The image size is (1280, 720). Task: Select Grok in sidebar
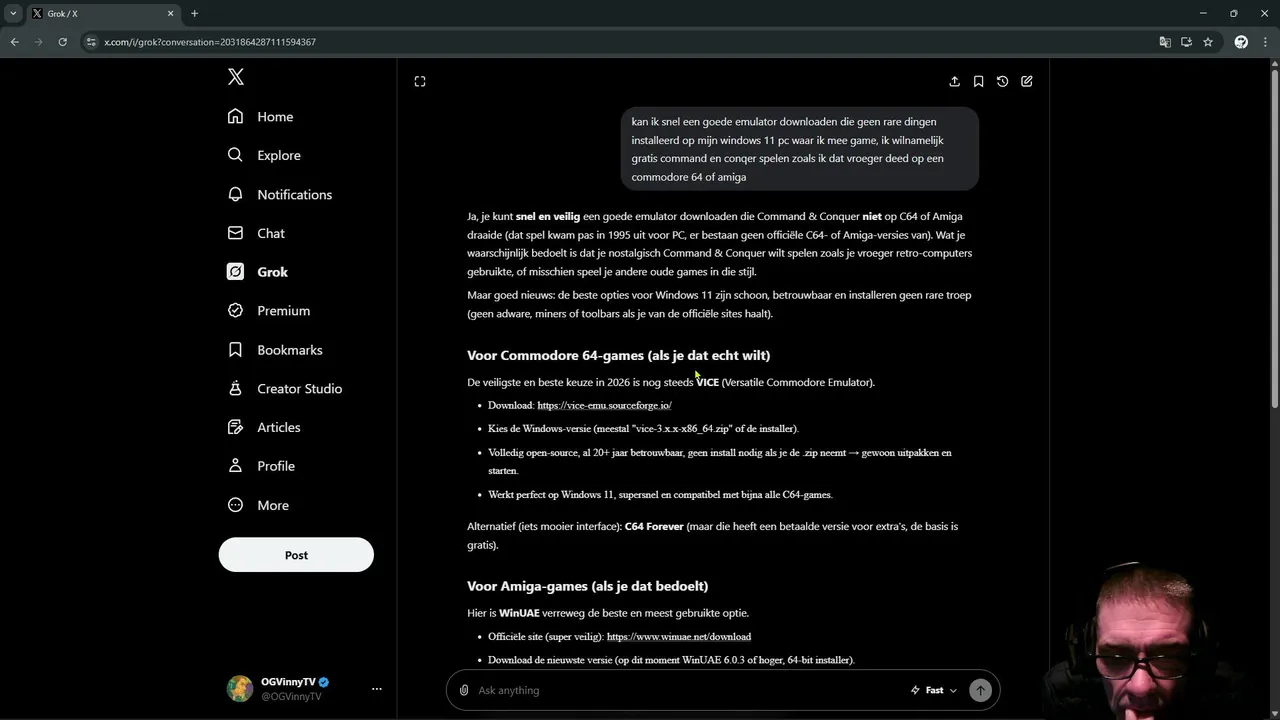[x=257, y=272]
